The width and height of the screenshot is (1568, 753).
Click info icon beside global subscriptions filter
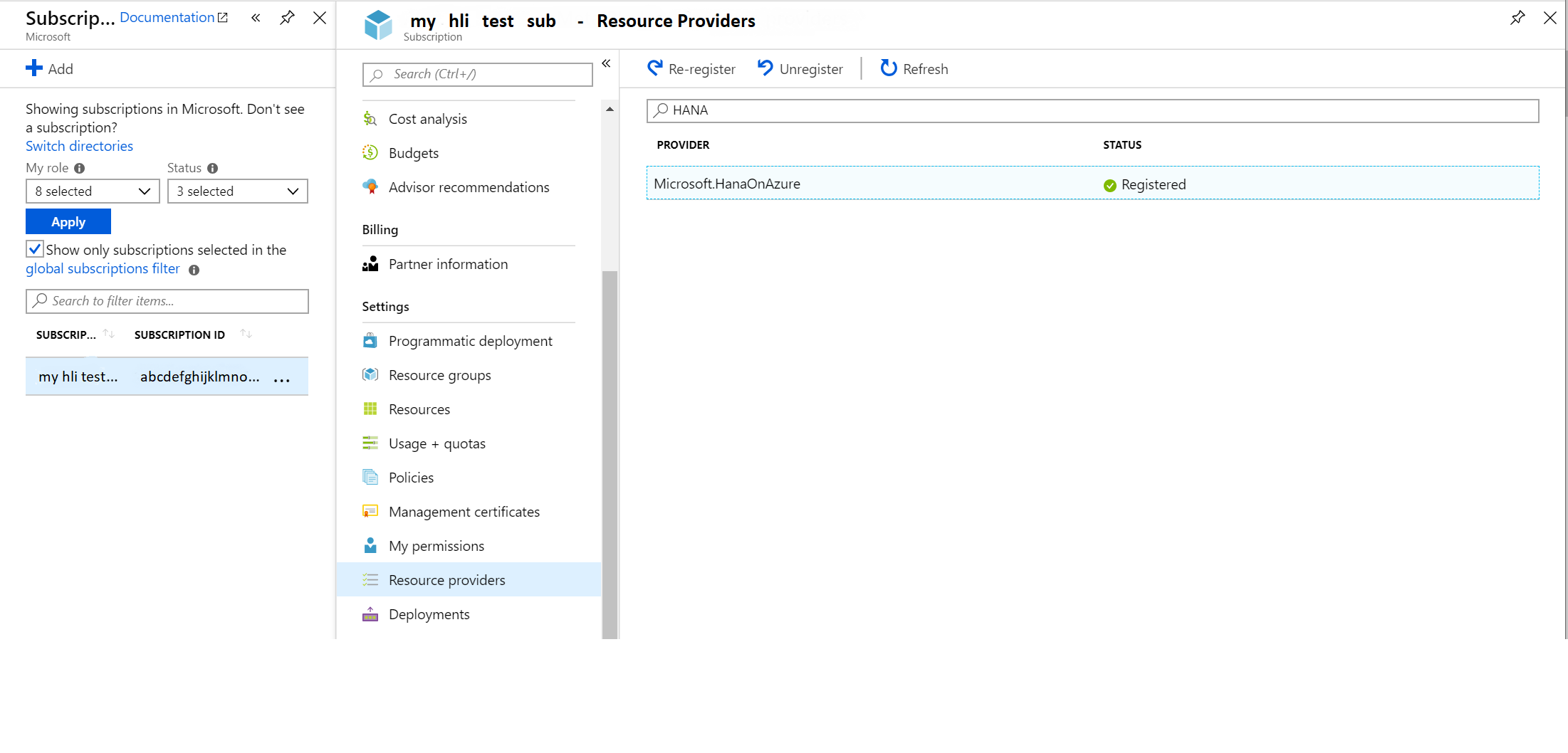click(x=194, y=270)
